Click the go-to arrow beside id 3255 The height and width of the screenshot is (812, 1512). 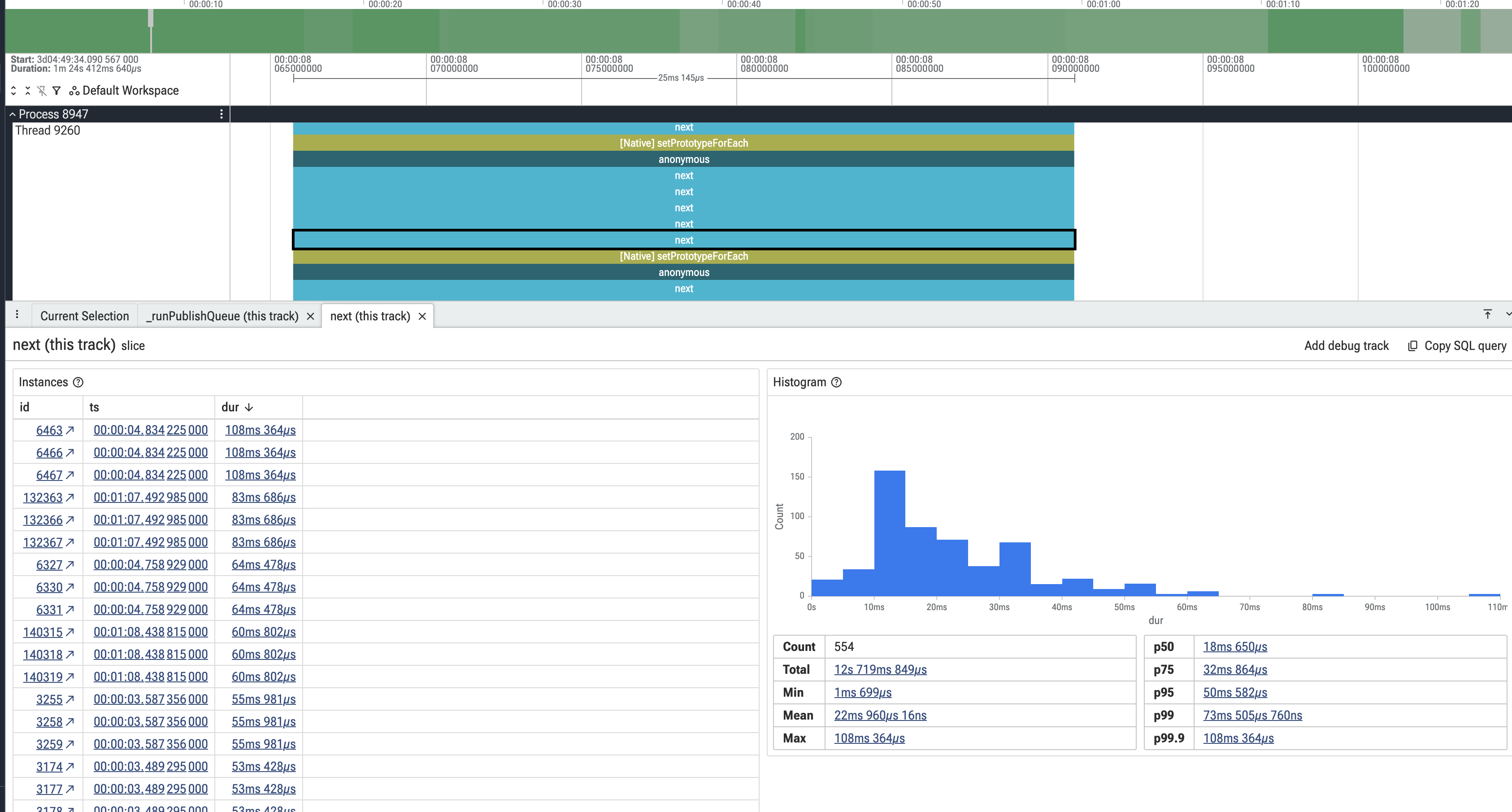coord(70,699)
